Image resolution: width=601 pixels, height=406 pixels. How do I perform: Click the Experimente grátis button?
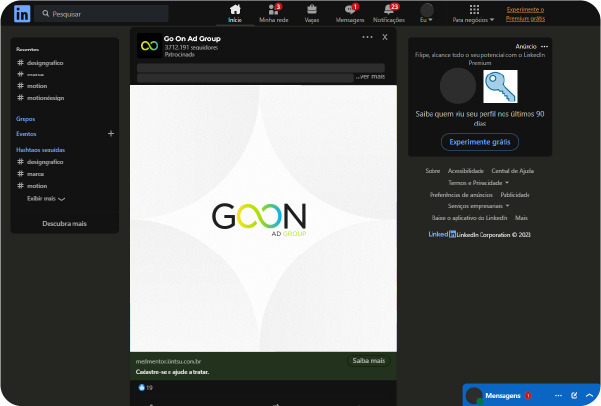coord(480,142)
